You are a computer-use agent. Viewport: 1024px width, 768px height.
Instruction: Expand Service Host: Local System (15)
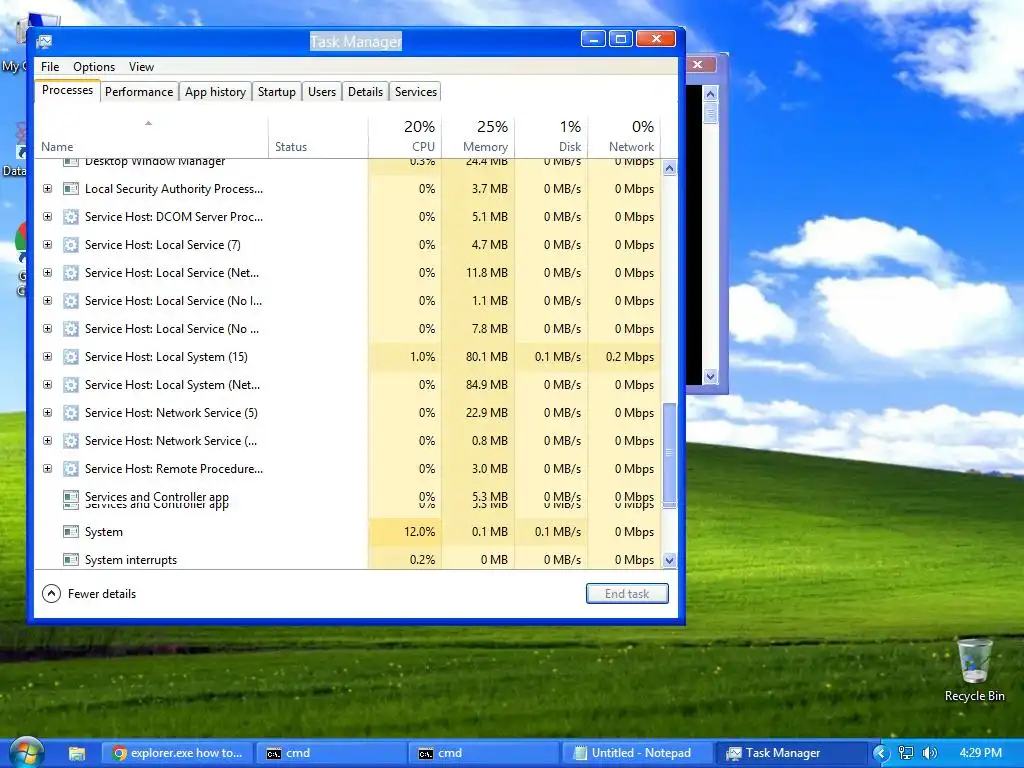[x=48, y=357]
